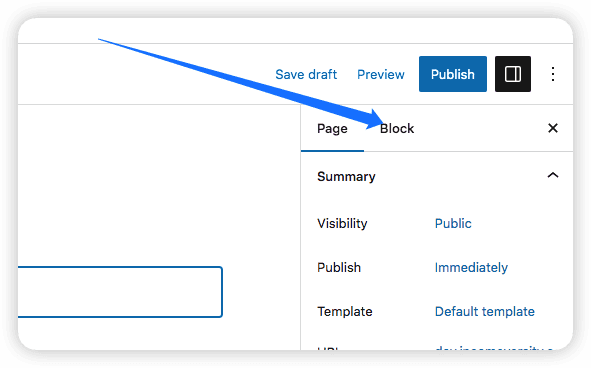Click the Publish button
This screenshot has height=368, width=591.
pyautogui.click(x=453, y=74)
